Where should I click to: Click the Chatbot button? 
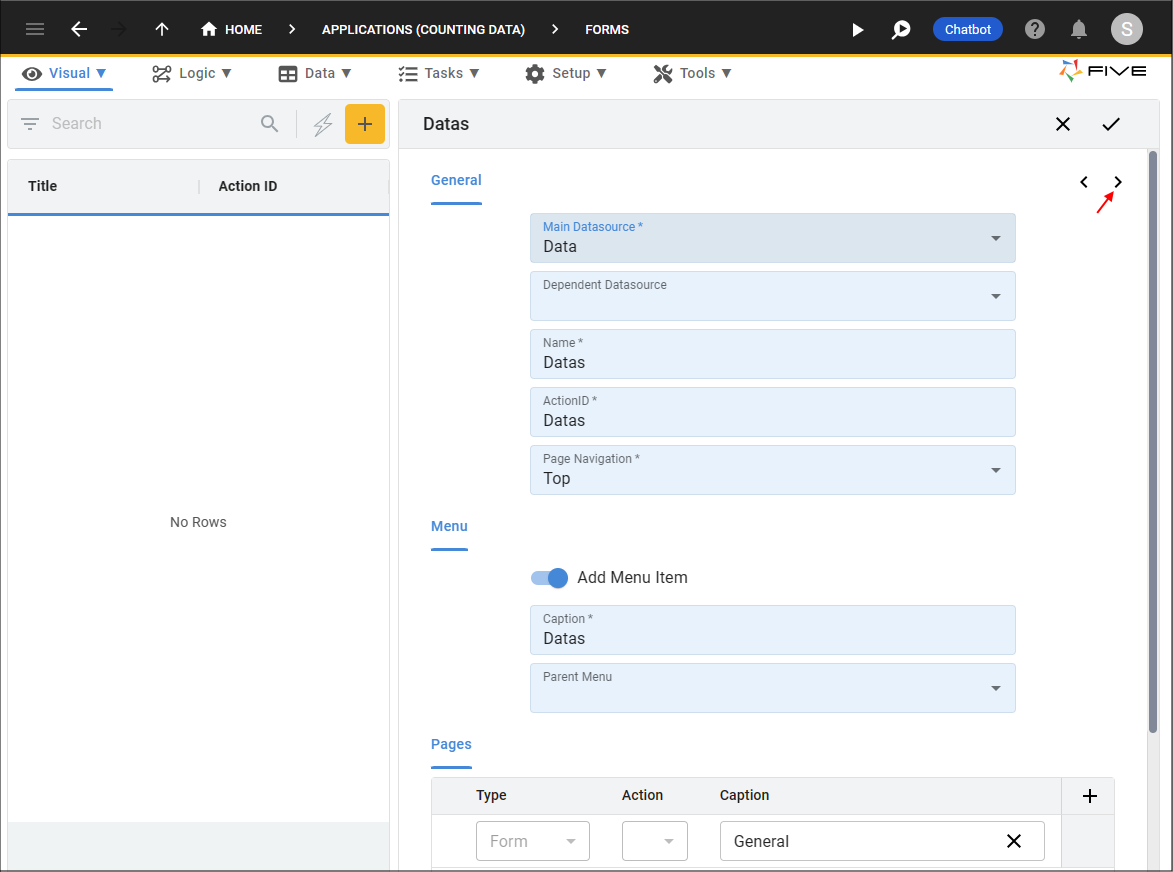tap(967, 29)
